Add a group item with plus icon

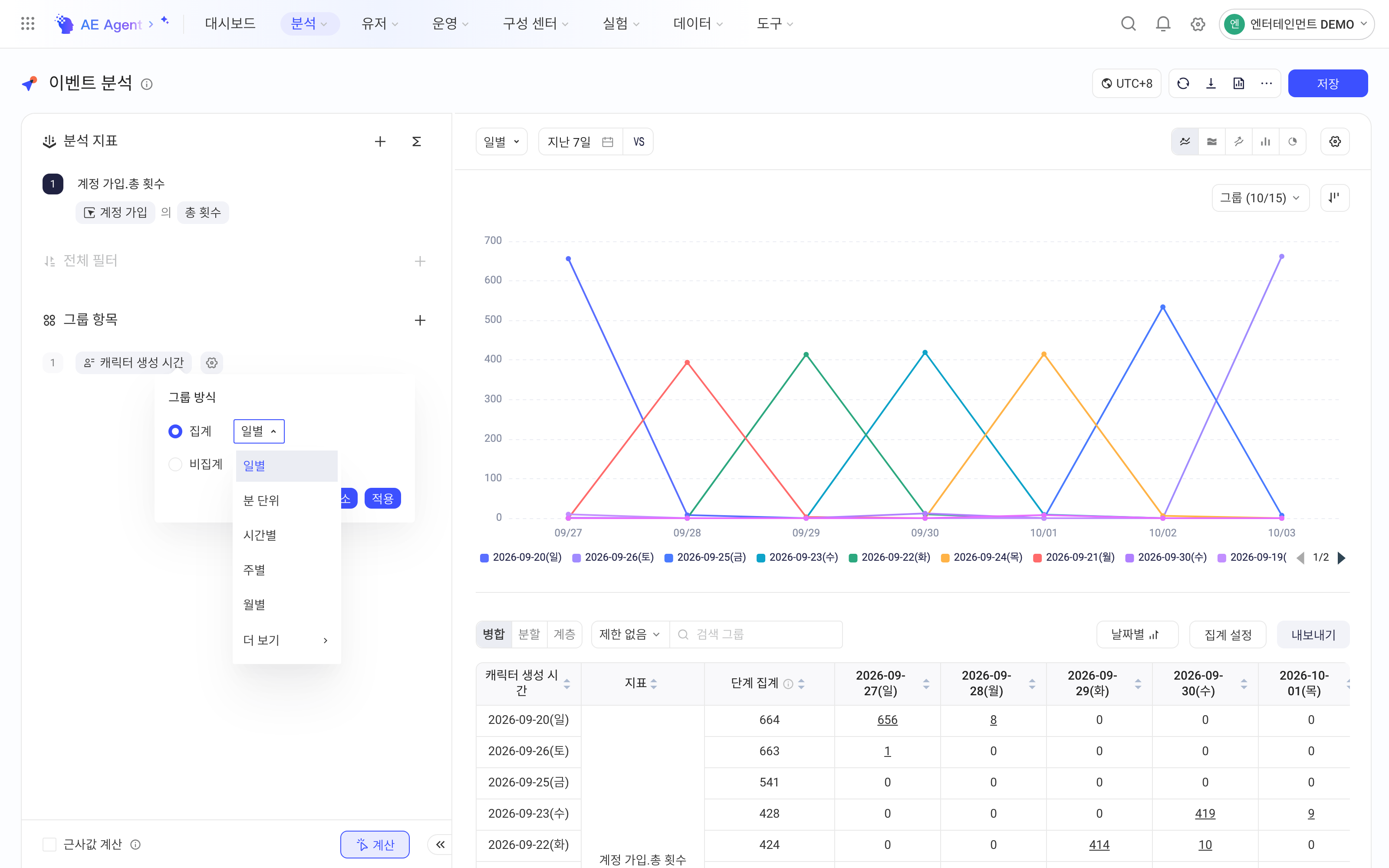420,320
